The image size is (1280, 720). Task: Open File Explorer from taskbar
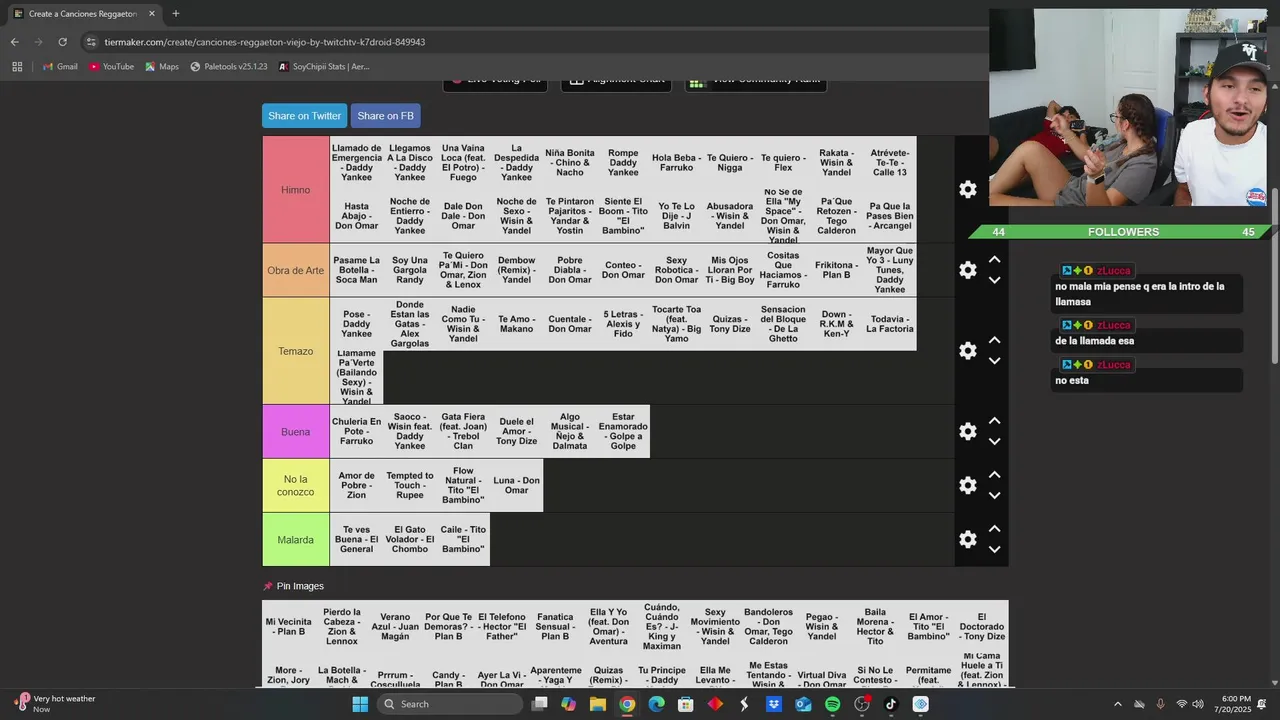pos(597,704)
